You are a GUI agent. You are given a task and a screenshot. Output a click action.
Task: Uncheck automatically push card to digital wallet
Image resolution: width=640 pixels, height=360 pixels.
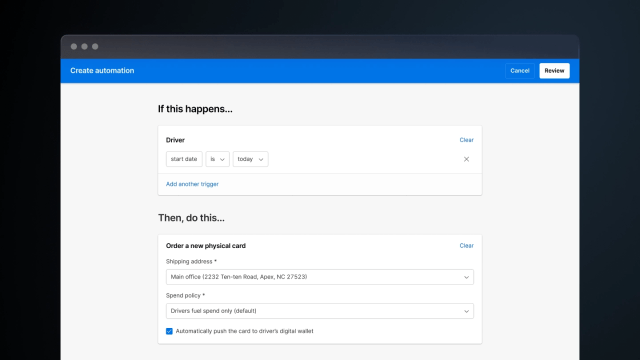point(169,331)
